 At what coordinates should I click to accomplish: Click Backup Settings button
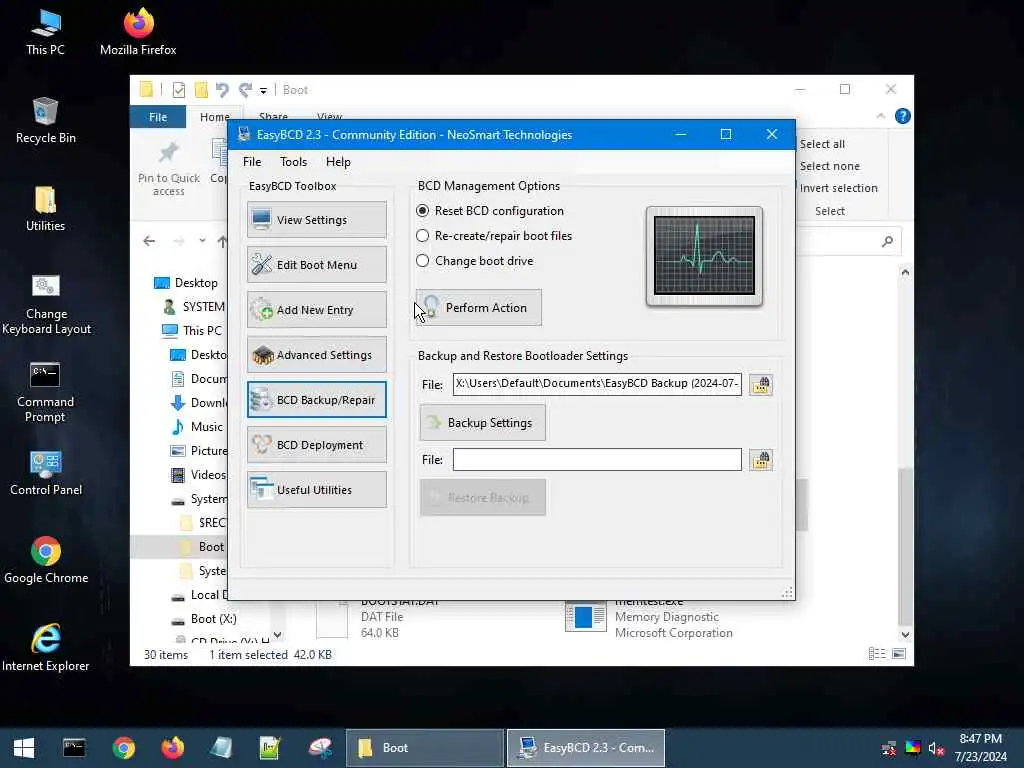[483, 423]
